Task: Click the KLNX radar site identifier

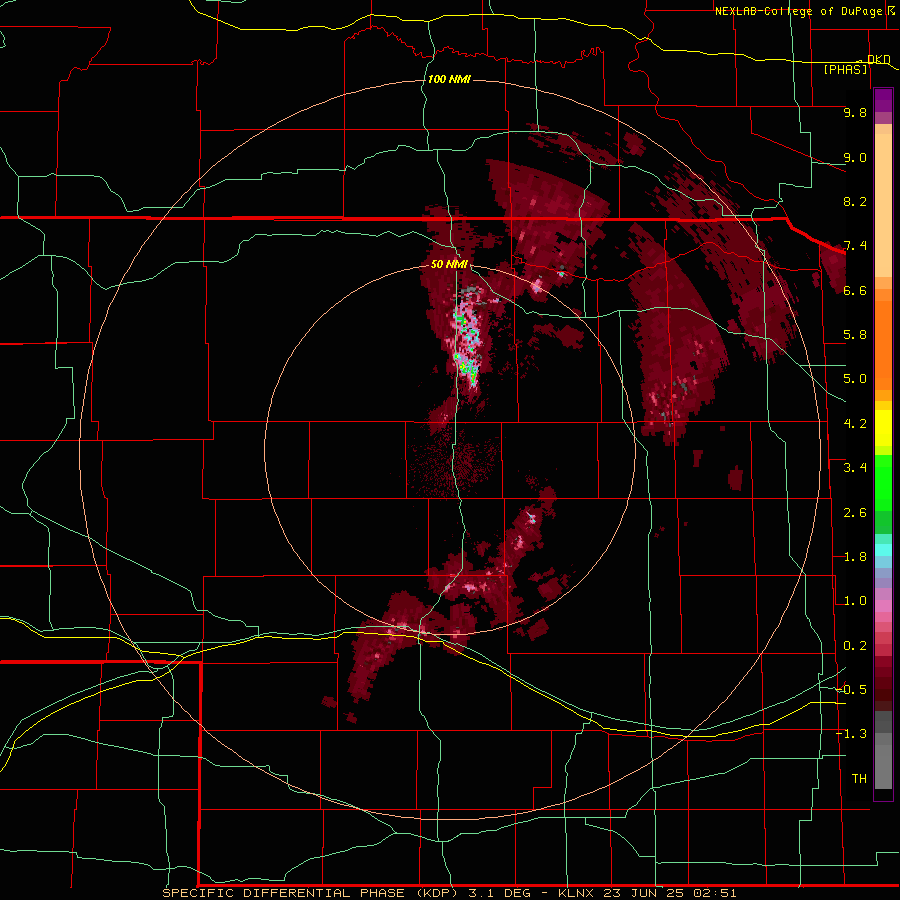Action: pos(576,893)
